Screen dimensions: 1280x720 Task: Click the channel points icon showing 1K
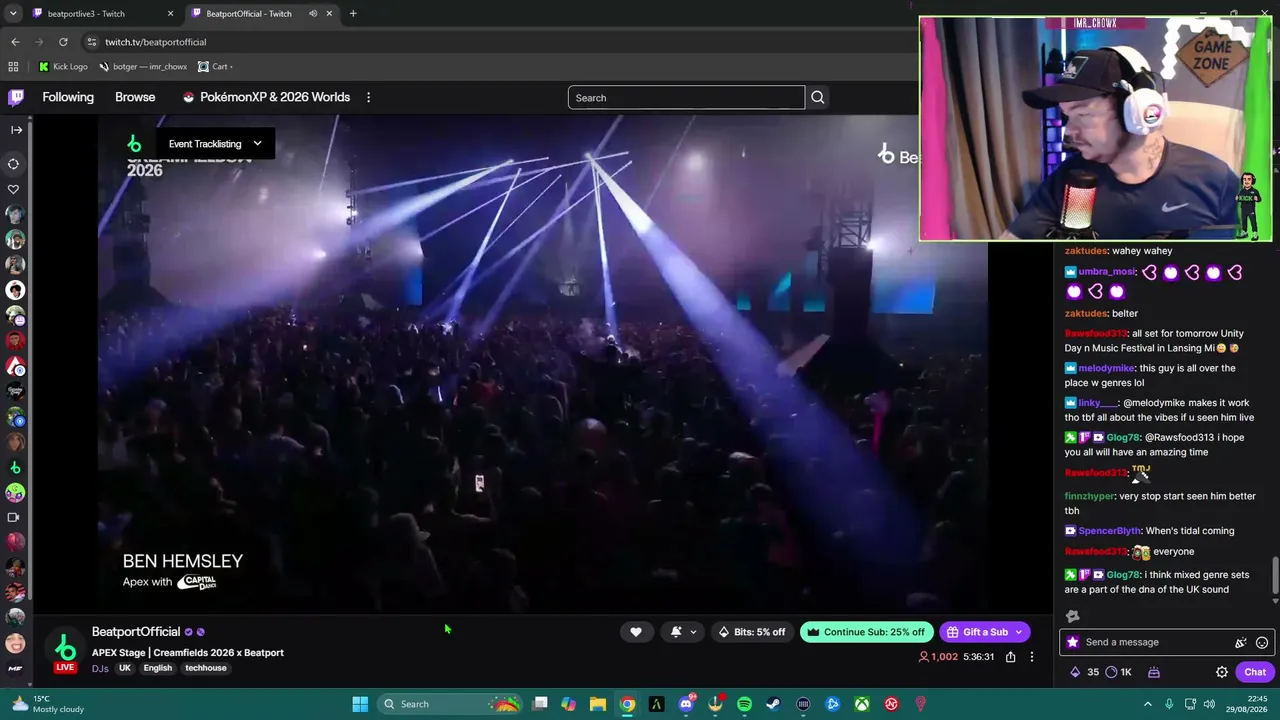[1118, 672]
